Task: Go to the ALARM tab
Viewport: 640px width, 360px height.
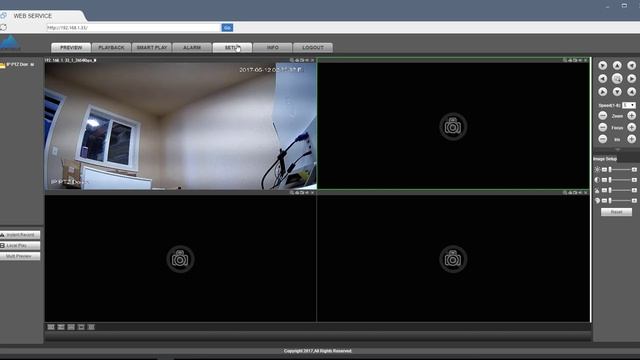Action: tap(192, 48)
